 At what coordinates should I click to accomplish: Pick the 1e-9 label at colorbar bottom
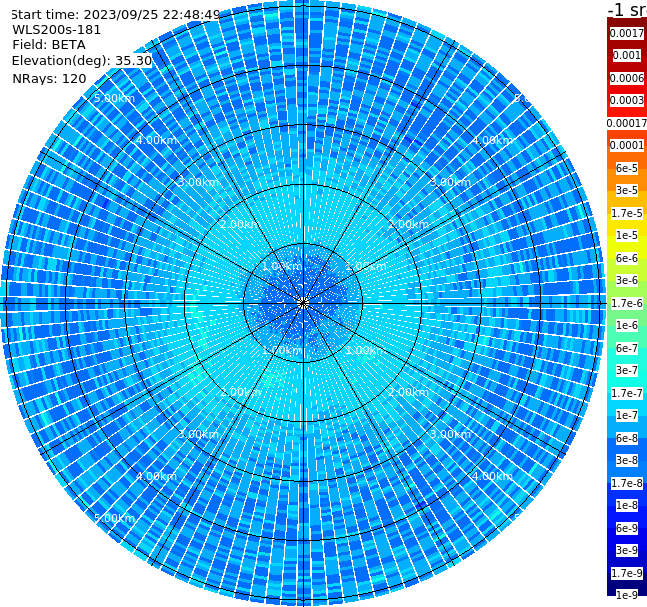point(627,595)
